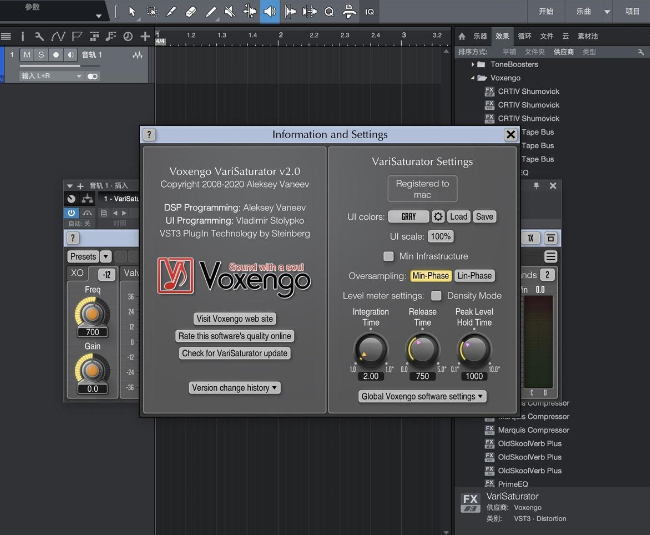Screen dimensions: 650x535
Task: Open the GRAY UI colors selector
Action: point(408,216)
